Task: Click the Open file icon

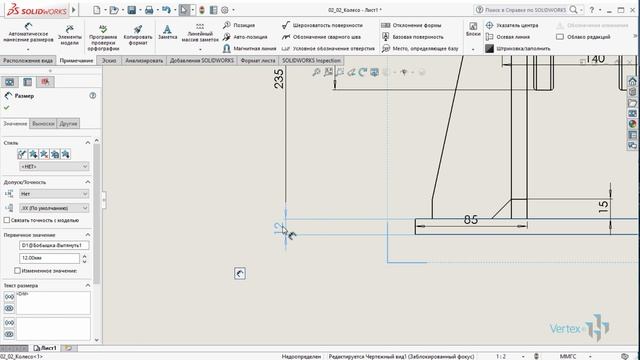Action: pos(114,10)
